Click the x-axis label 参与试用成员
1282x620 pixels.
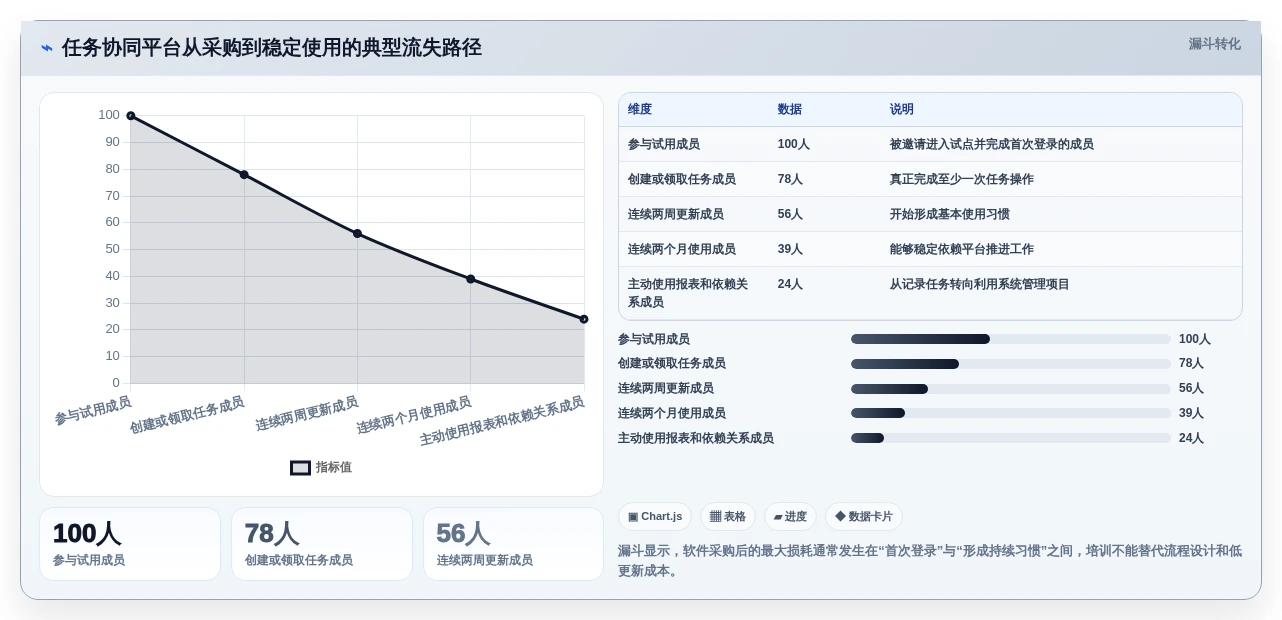(93, 410)
